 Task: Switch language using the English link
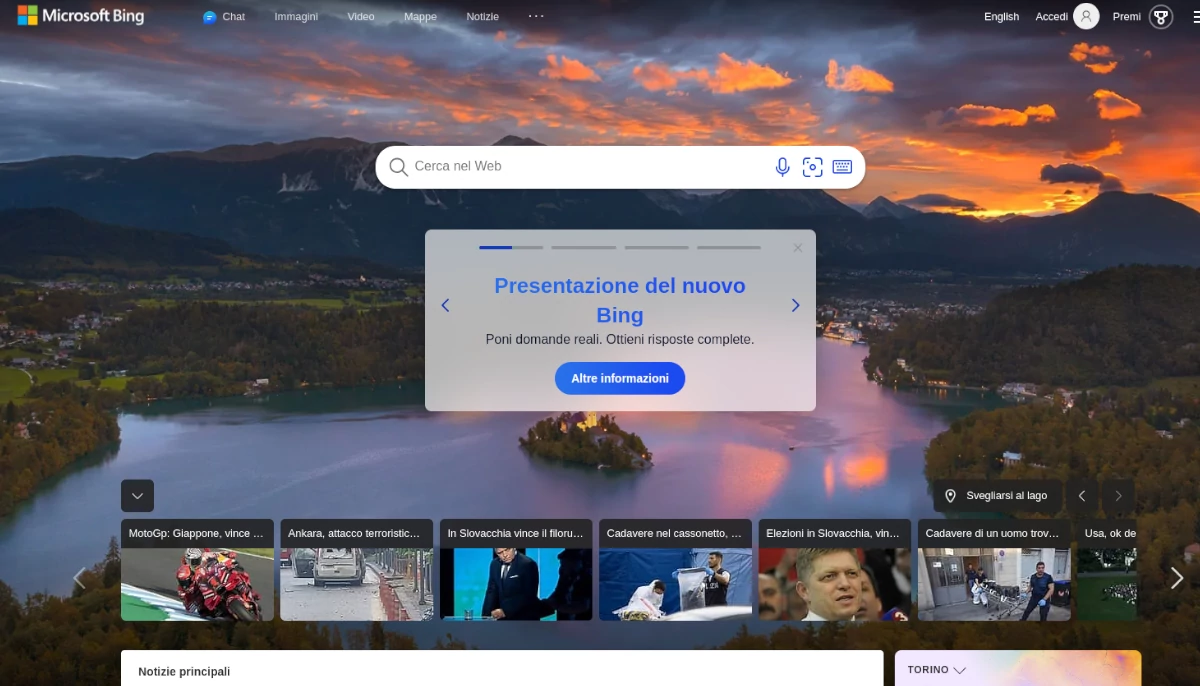click(x=1001, y=17)
